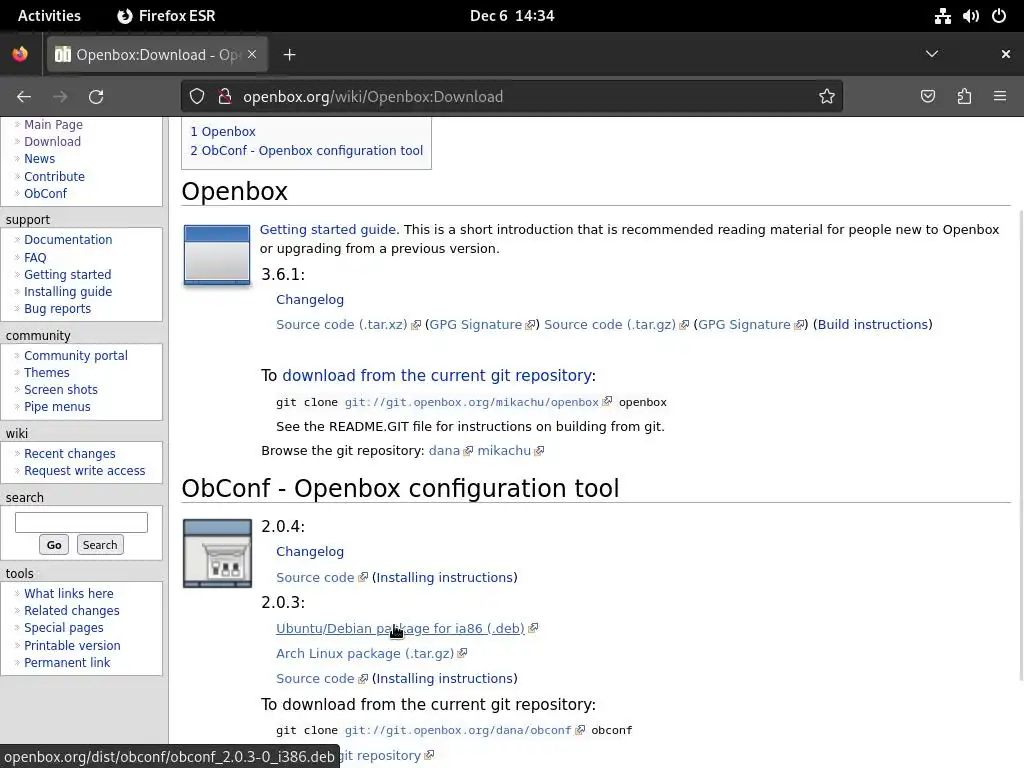Open the volume tray icon
The height and width of the screenshot is (768, 1024).
click(x=970, y=16)
